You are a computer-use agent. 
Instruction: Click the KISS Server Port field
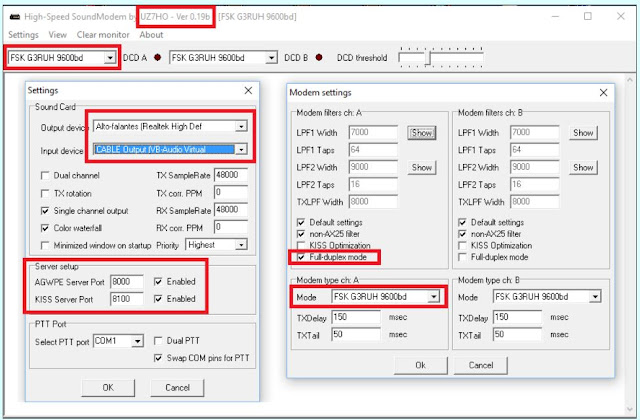click(127, 299)
